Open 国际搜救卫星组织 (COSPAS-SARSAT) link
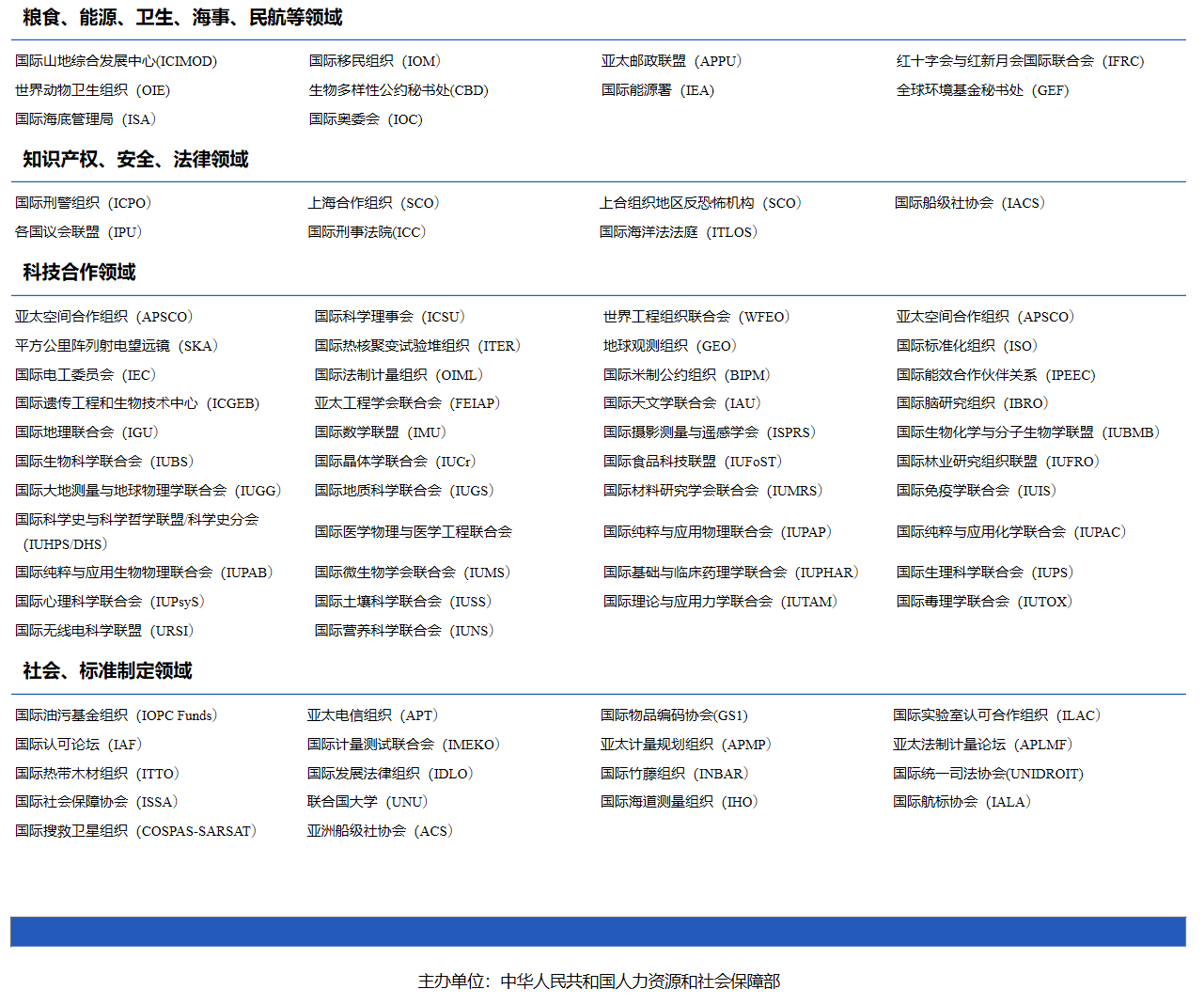Screen dimensions: 1204x1005 click(135, 831)
